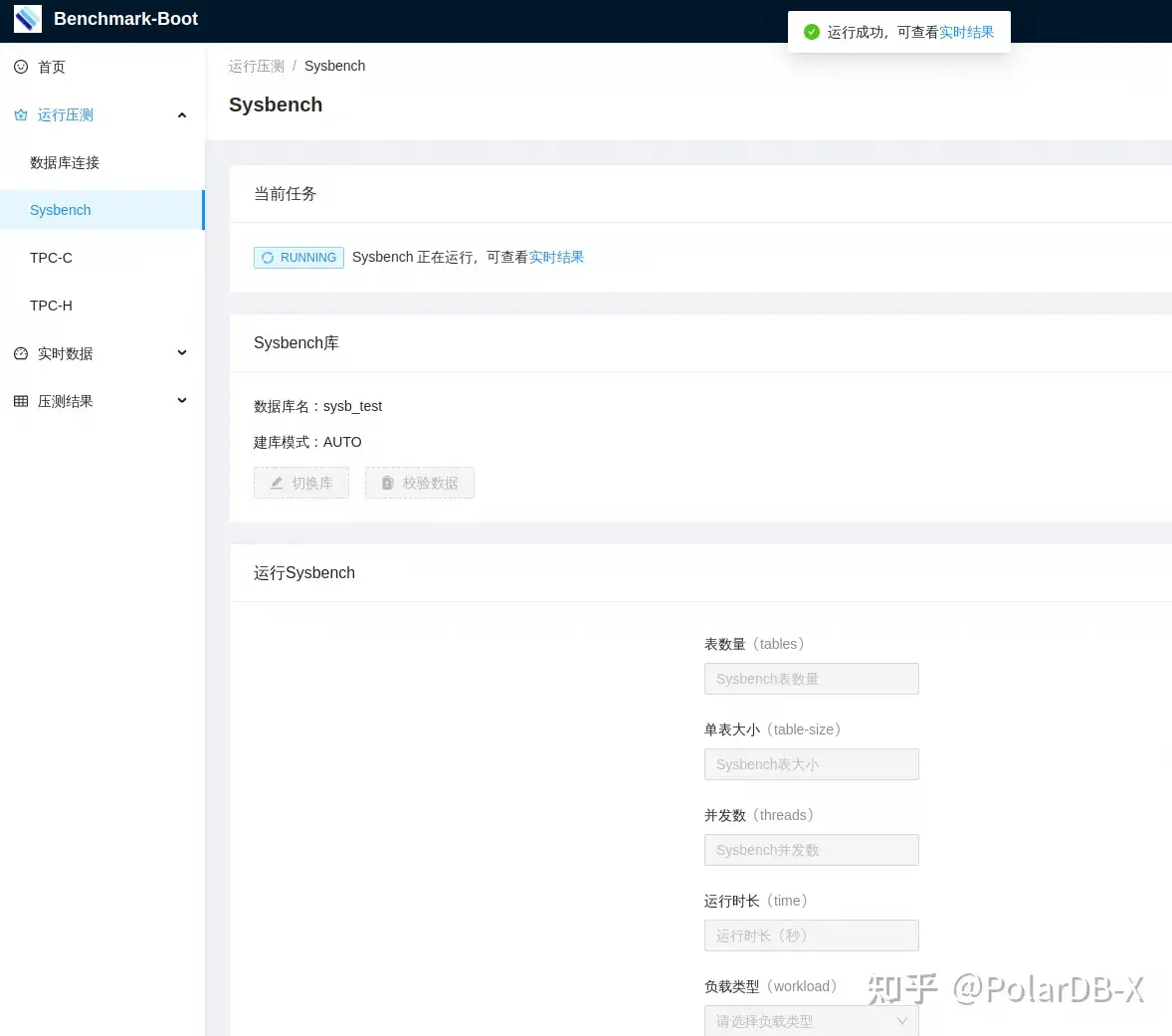Switch to the TPC-H page
Image resolution: width=1172 pixels, height=1036 pixels.
pyautogui.click(x=51, y=306)
